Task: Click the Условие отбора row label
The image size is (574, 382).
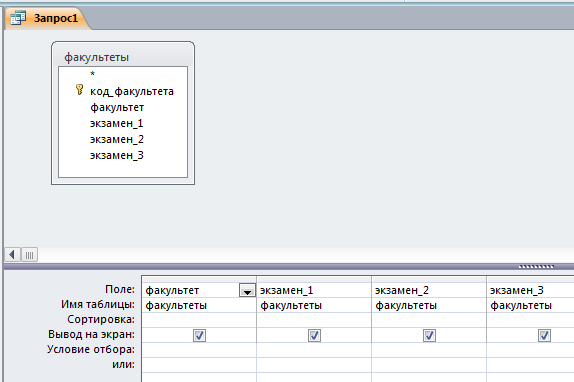Action: (90, 349)
